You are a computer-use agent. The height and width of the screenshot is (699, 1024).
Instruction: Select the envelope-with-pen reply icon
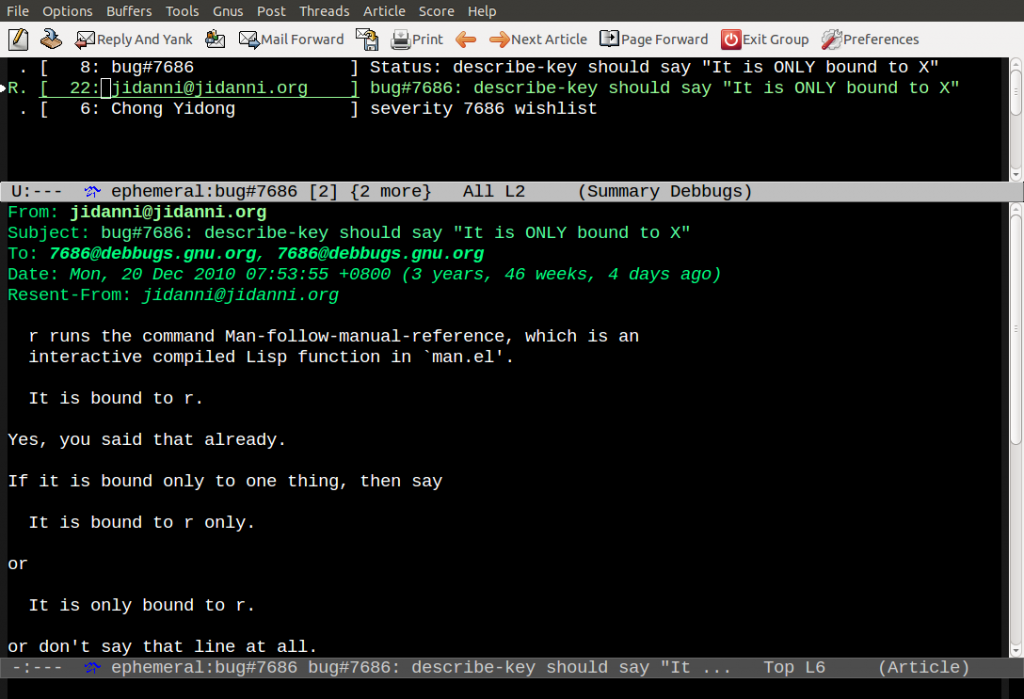pos(216,38)
